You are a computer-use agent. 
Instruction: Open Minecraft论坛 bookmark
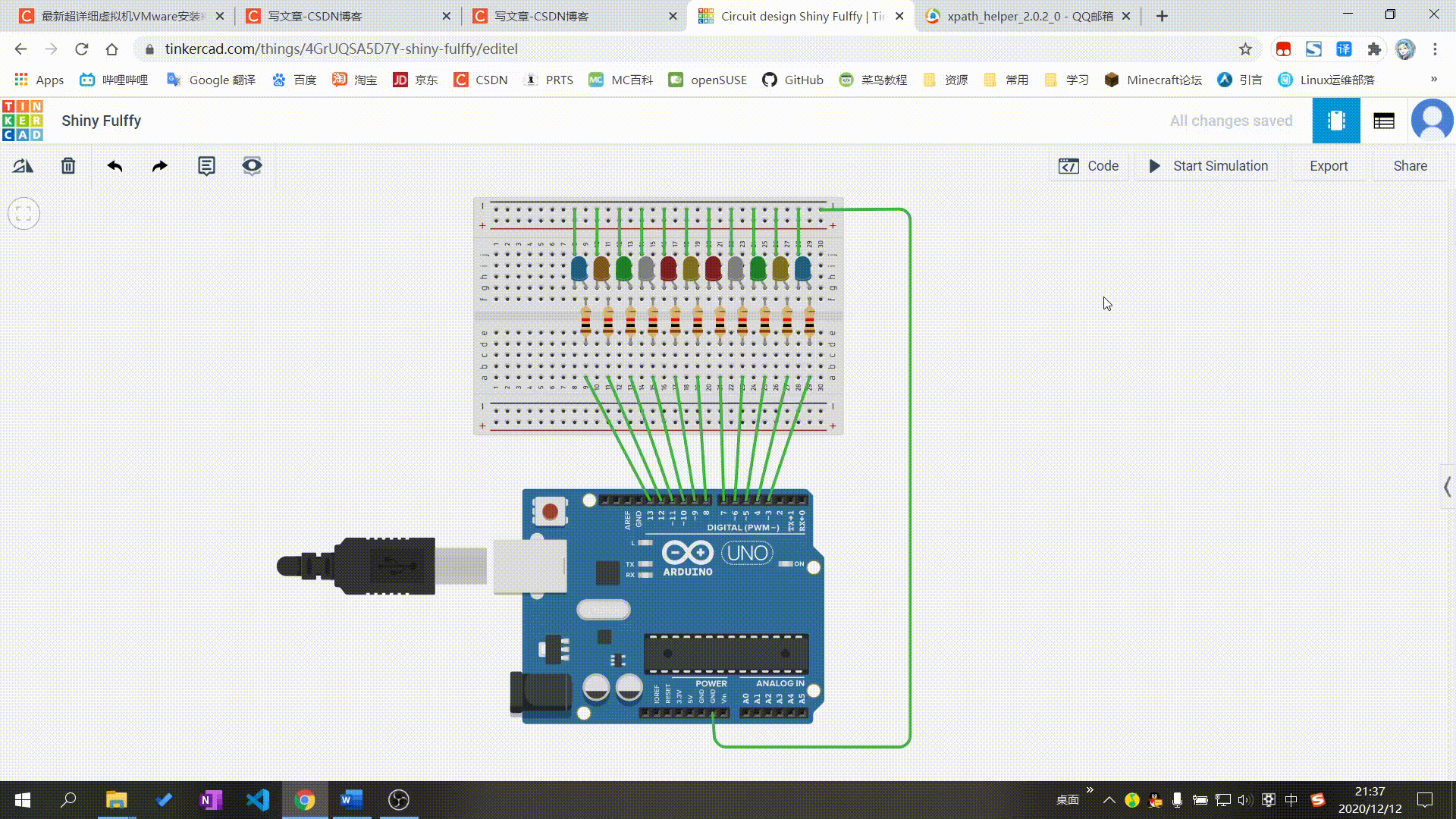pyautogui.click(x=1153, y=80)
